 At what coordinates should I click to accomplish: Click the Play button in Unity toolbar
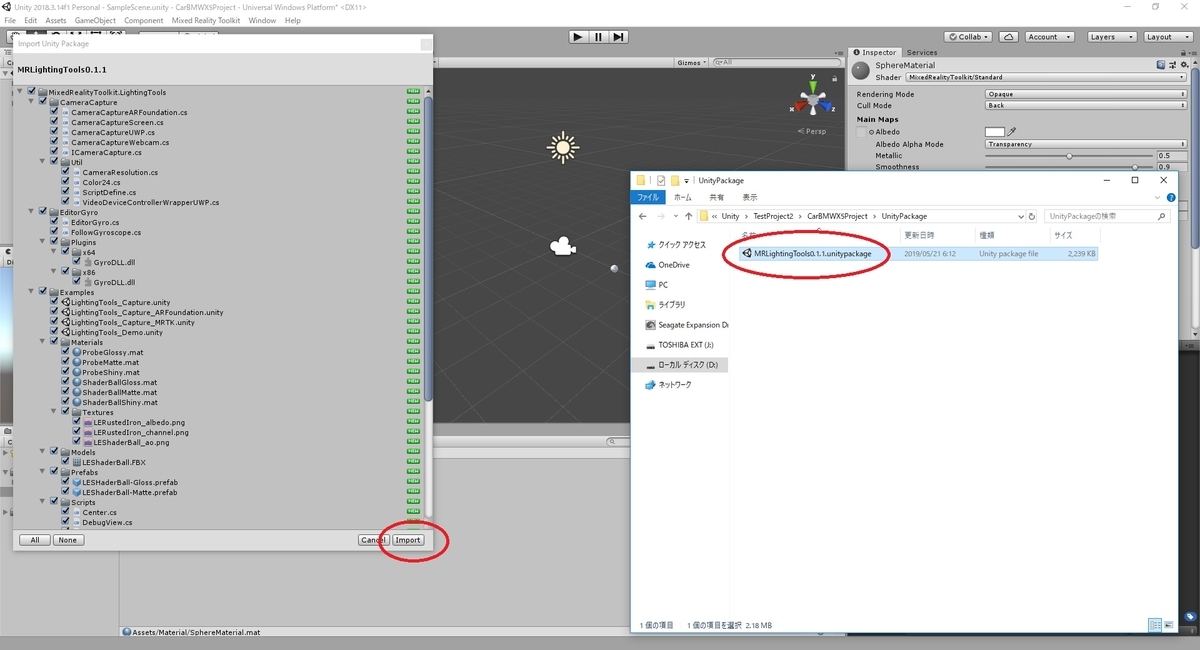click(x=578, y=37)
